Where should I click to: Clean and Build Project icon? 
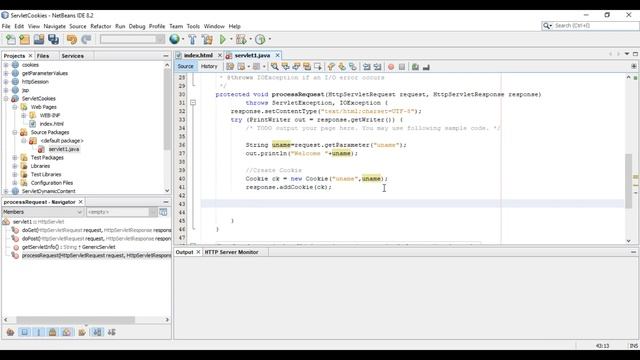[x=207, y=39]
